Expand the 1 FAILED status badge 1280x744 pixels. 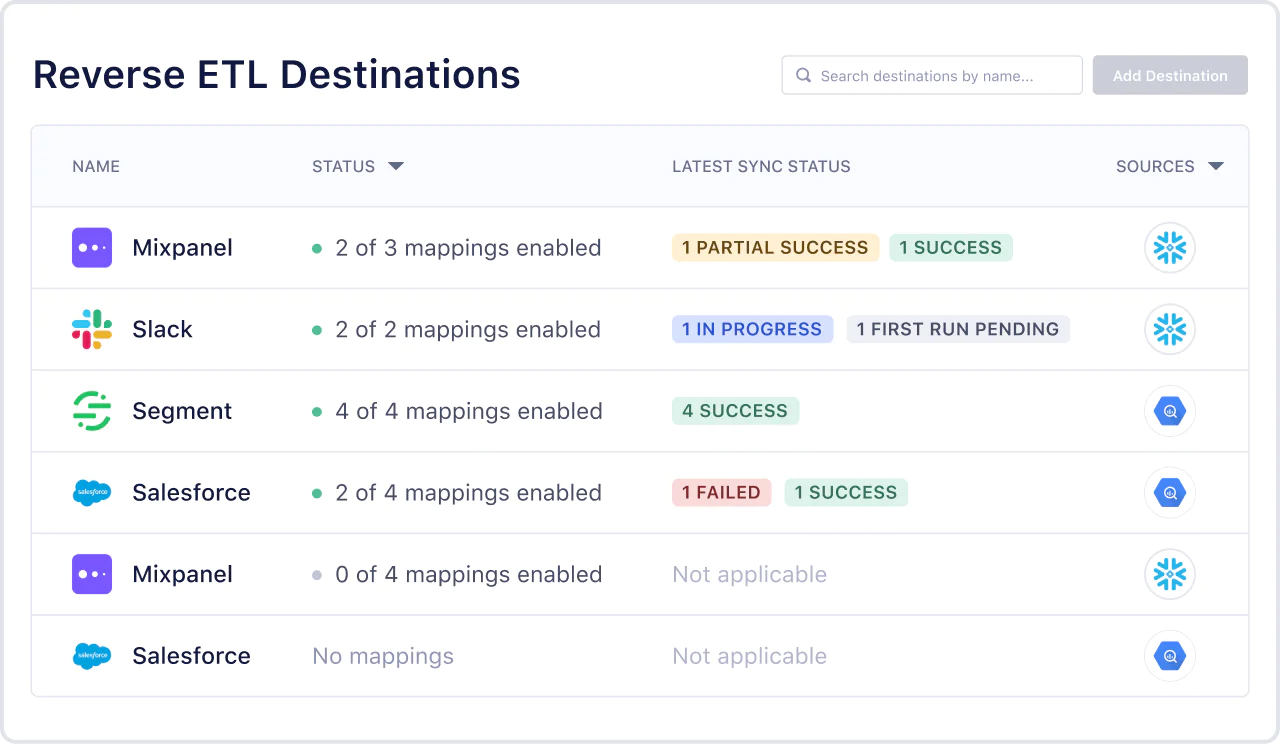pyautogui.click(x=721, y=492)
